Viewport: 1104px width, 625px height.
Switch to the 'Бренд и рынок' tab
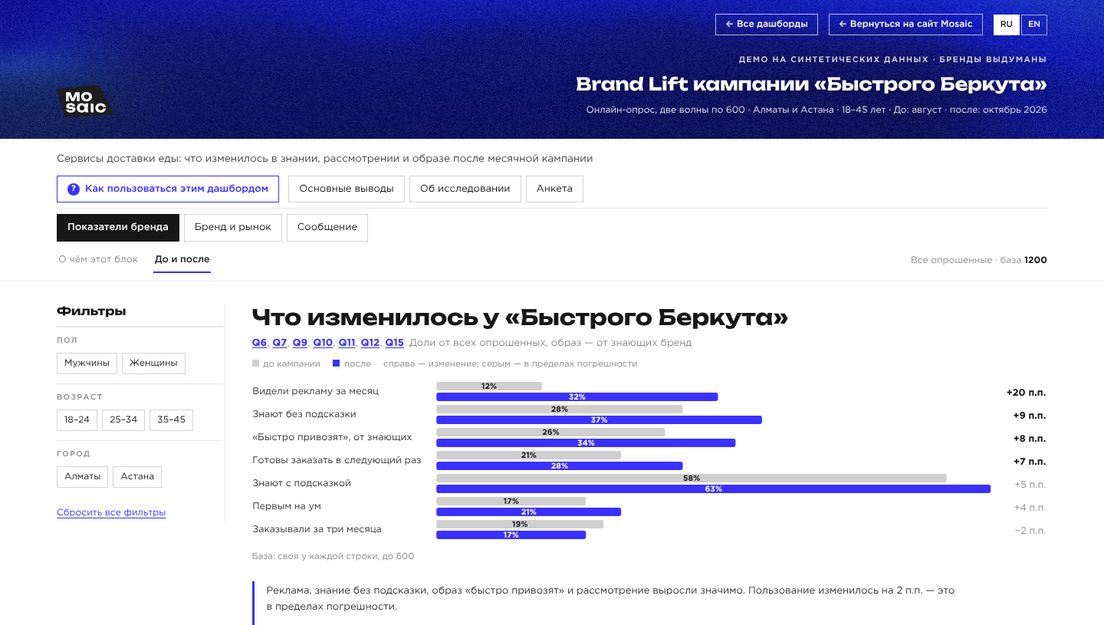232,227
